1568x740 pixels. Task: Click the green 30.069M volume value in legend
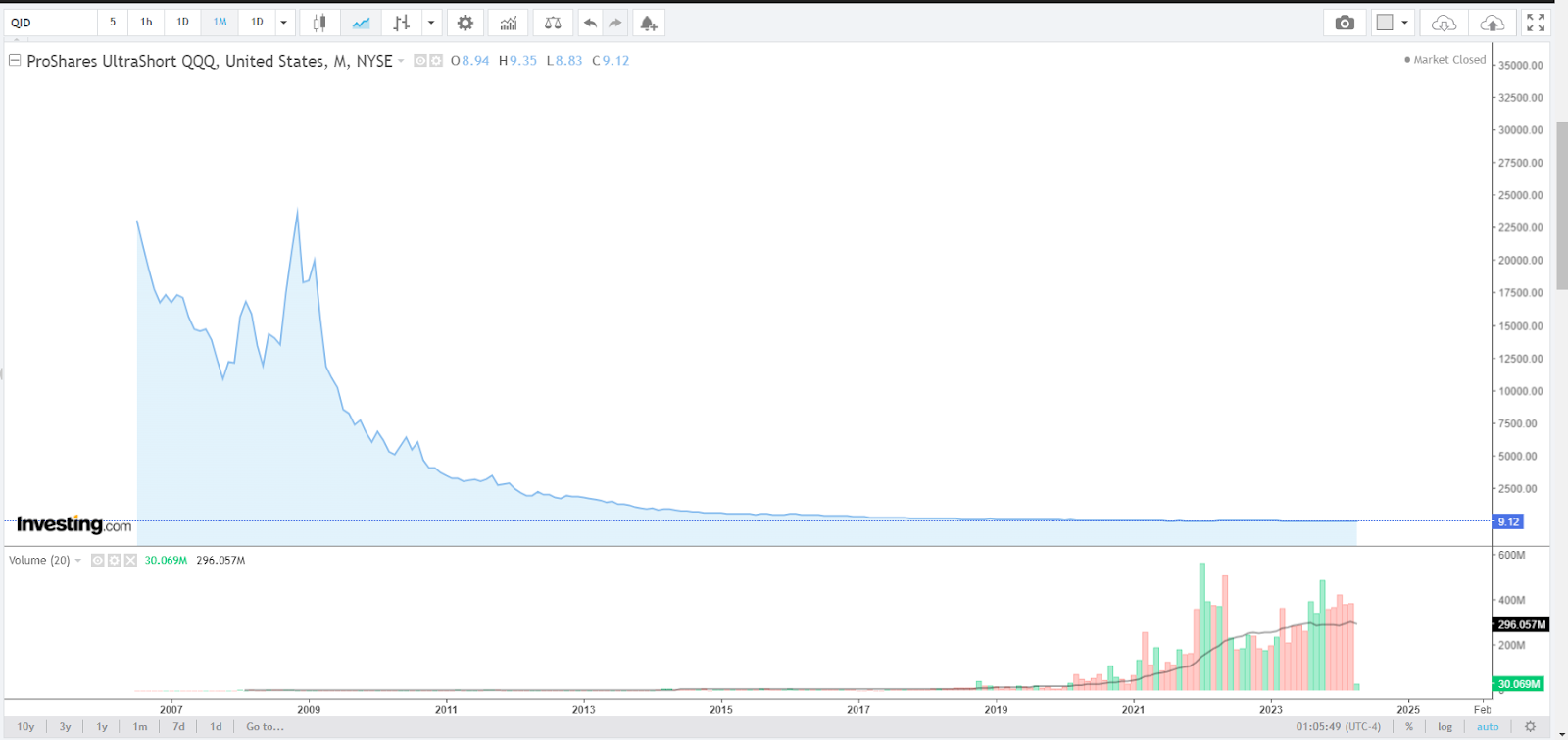point(166,561)
